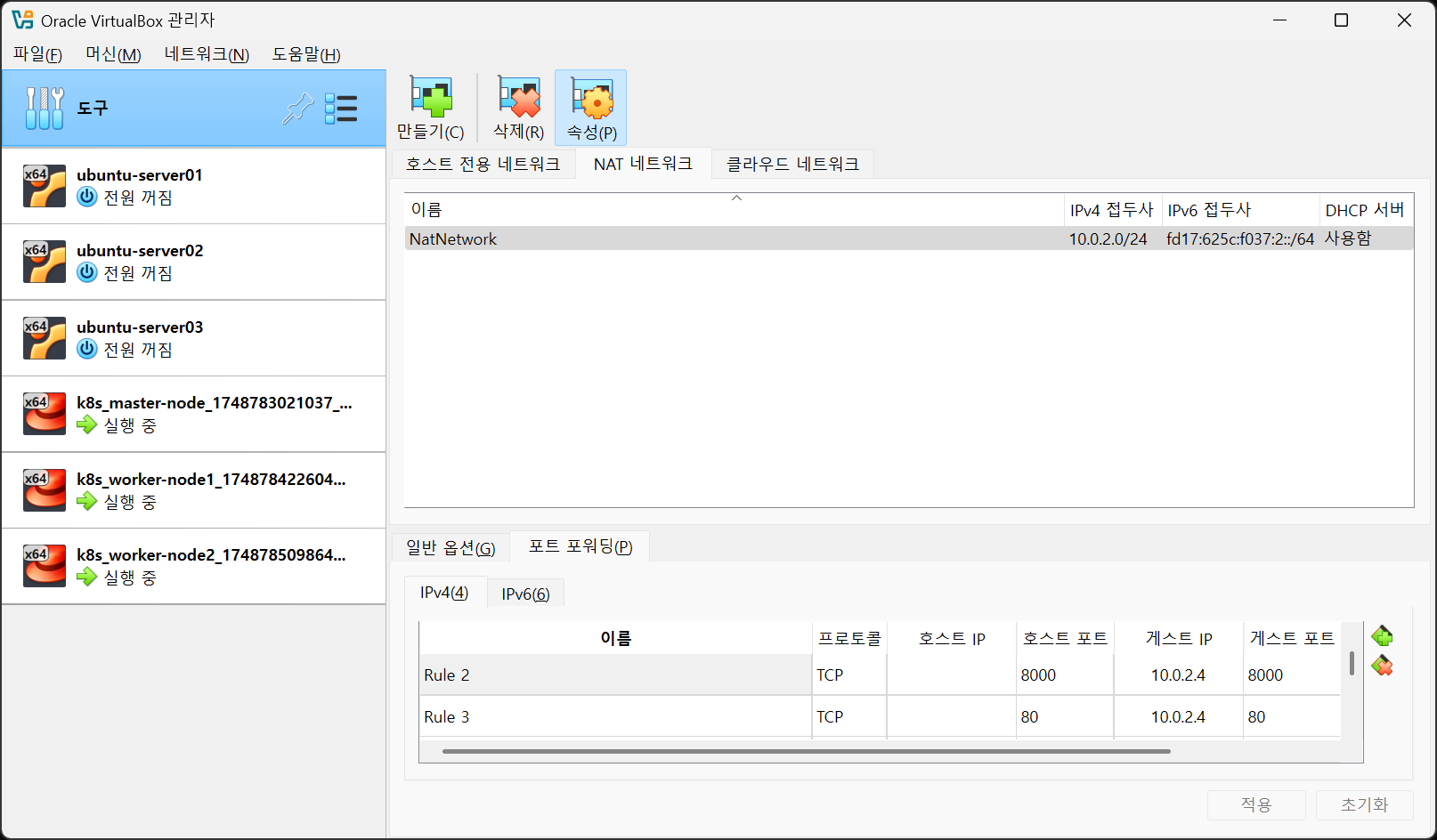Click the remove port forwarding rule icon
Image resolution: width=1437 pixels, height=840 pixels.
point(1382,666)
